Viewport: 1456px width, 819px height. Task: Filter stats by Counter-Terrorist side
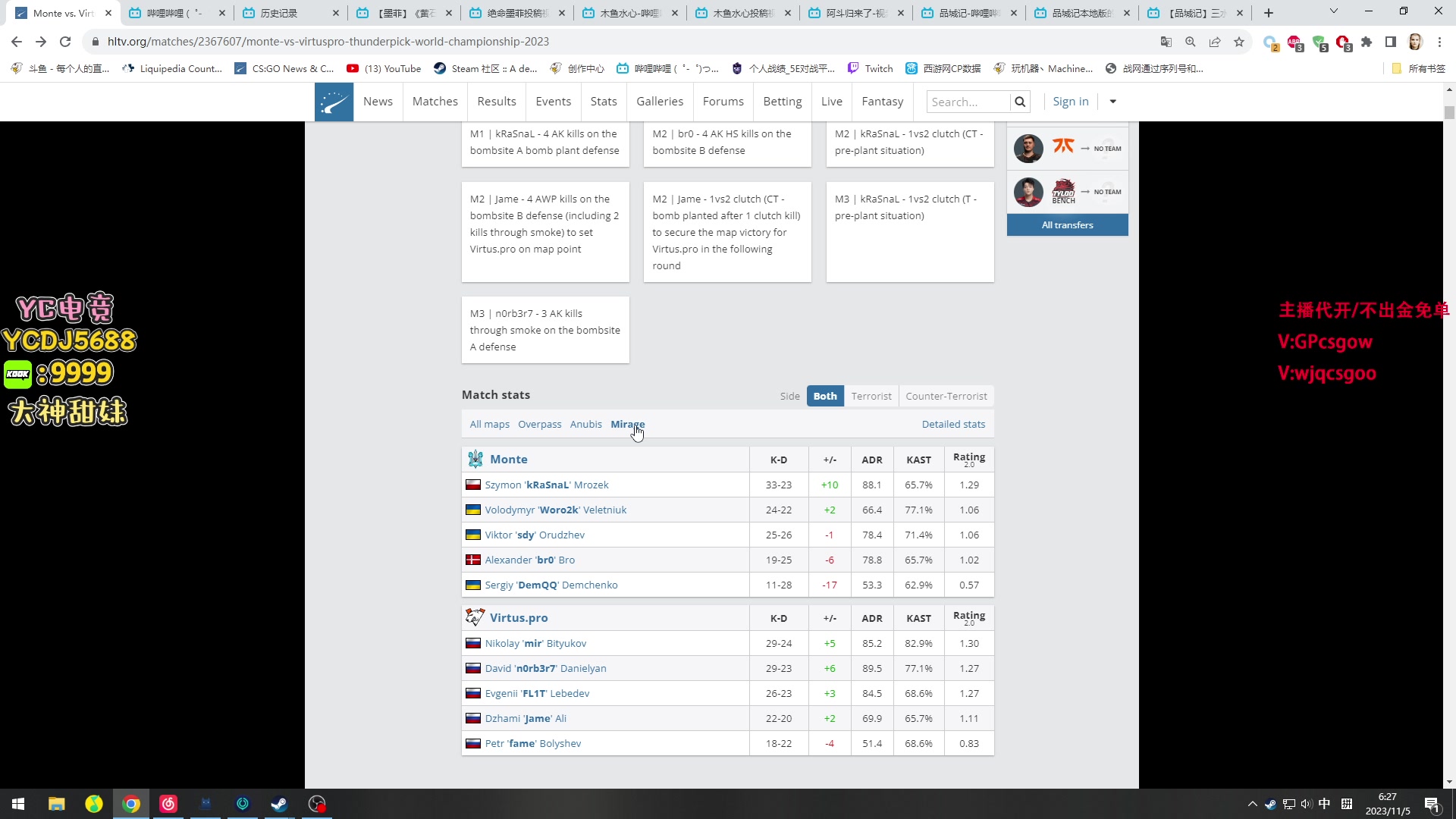click(946, 396)
